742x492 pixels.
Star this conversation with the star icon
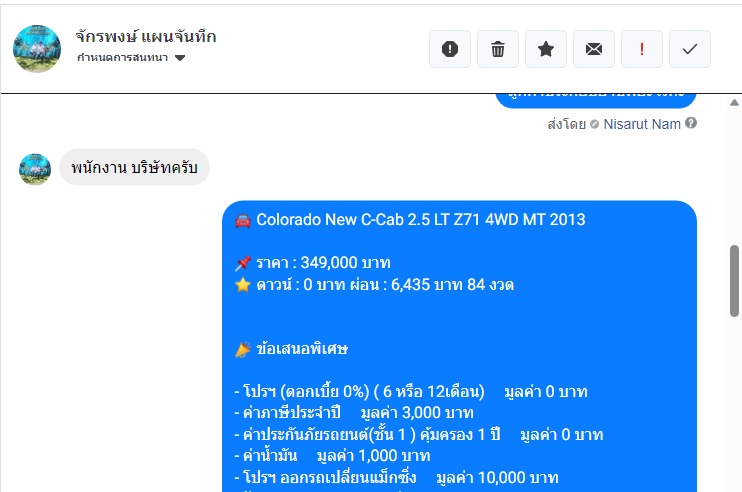click(x=546, y=49)
